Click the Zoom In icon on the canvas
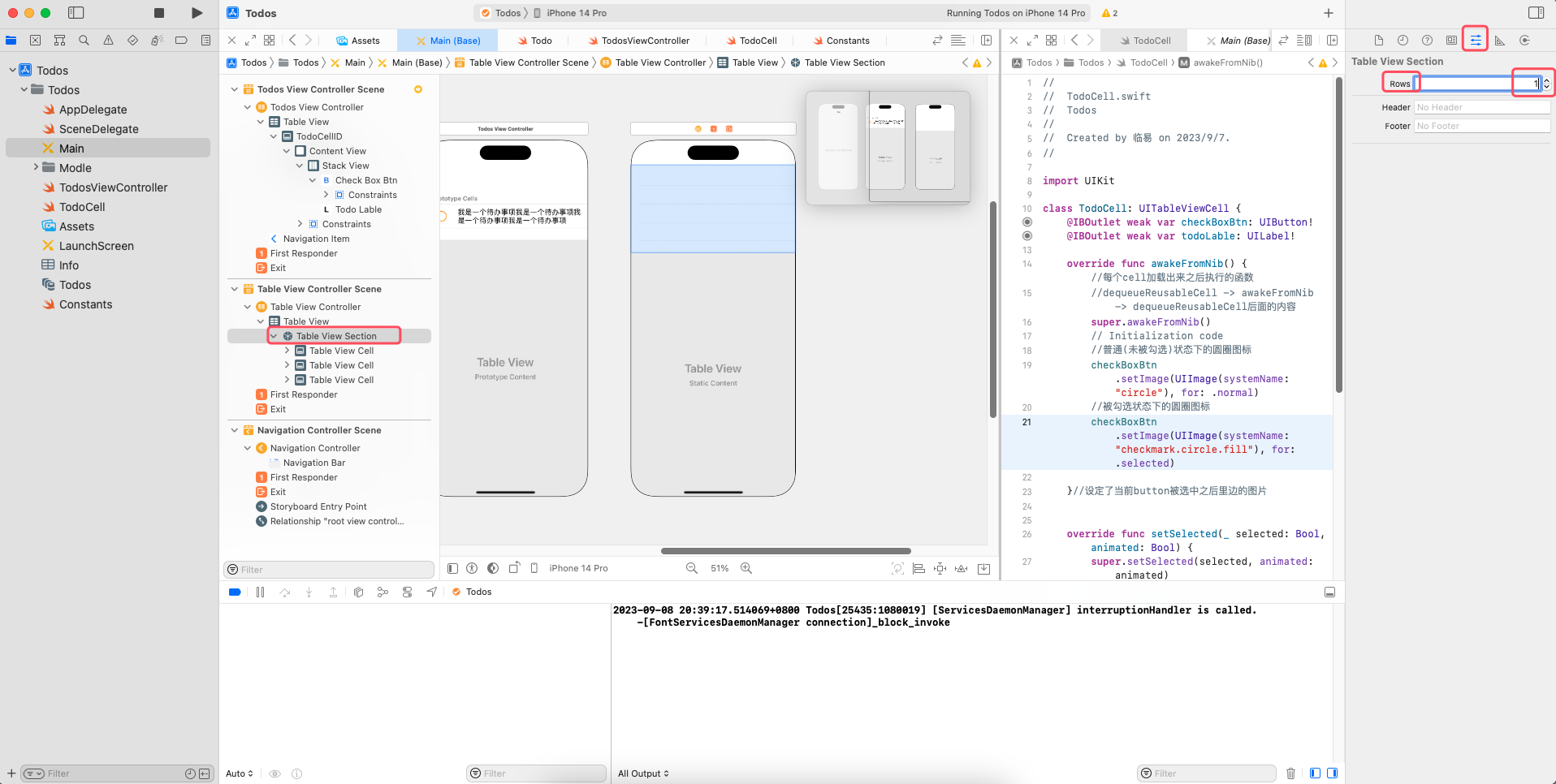This screenshot has height=784, width=1556. pos(746,568)
